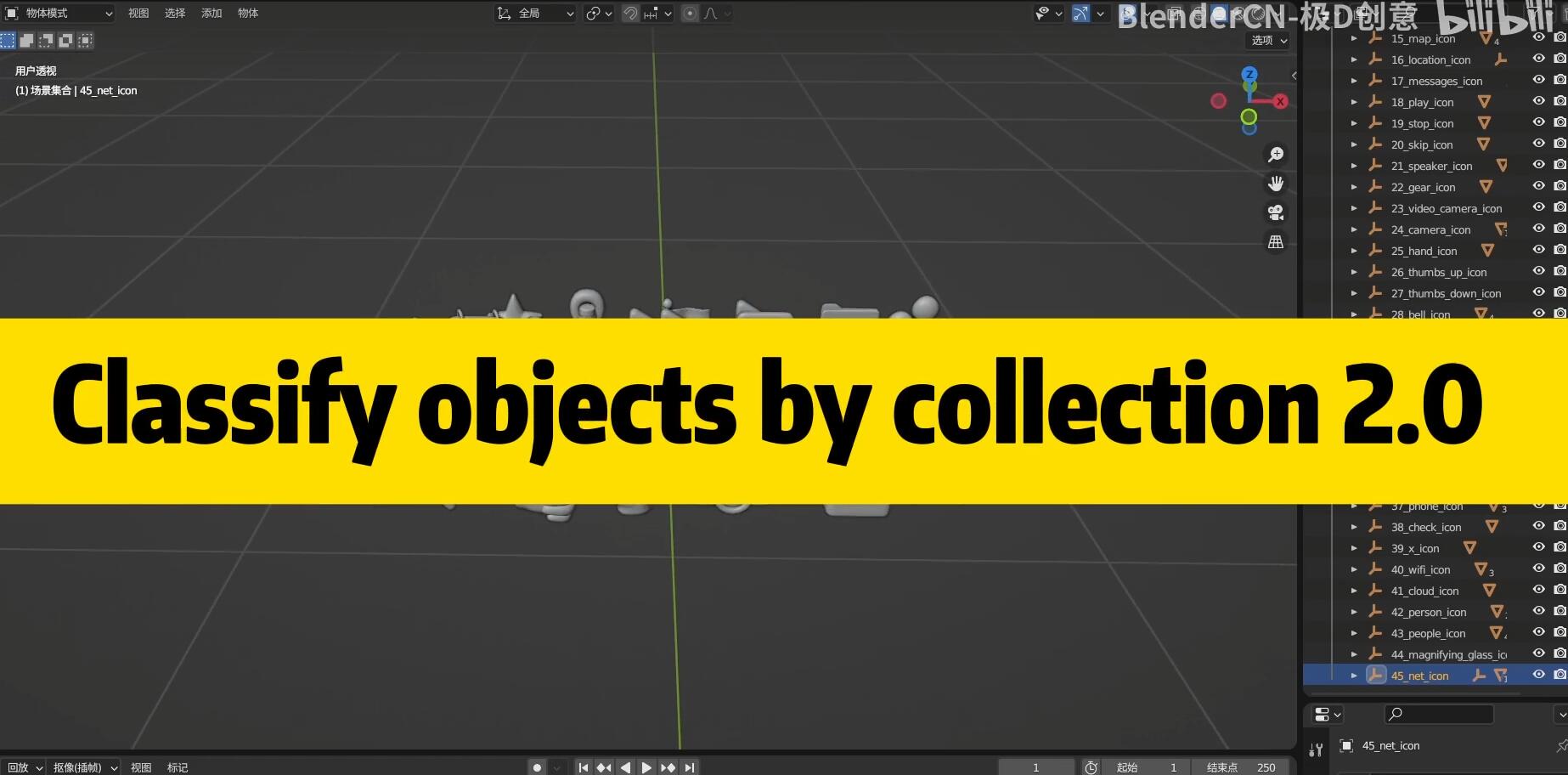Activate the Zoom magnifier in viewport gizmos
The width and height of the screenshot is (1568, 775).
point(1276,154)
